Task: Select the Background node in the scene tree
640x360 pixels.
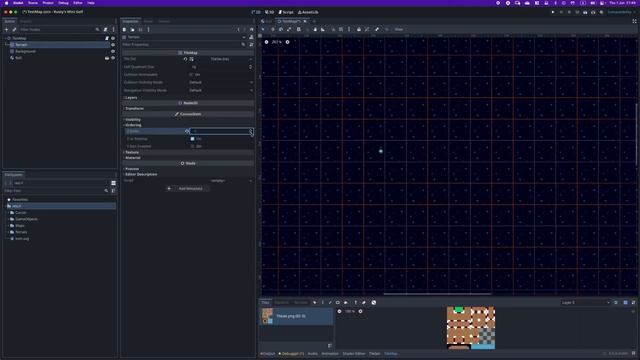Action: click(x=25, y=51)
